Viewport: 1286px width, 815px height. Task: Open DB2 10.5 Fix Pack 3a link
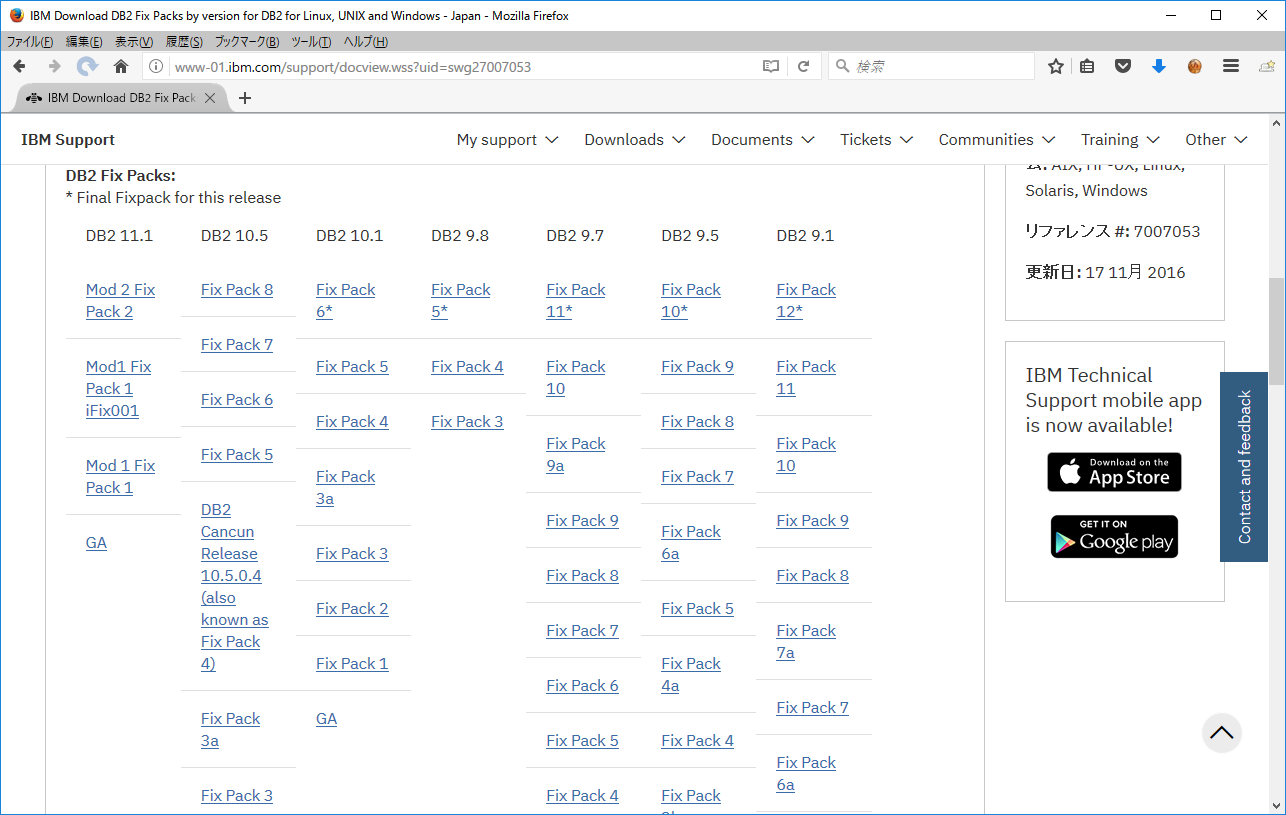coord(230,729)
